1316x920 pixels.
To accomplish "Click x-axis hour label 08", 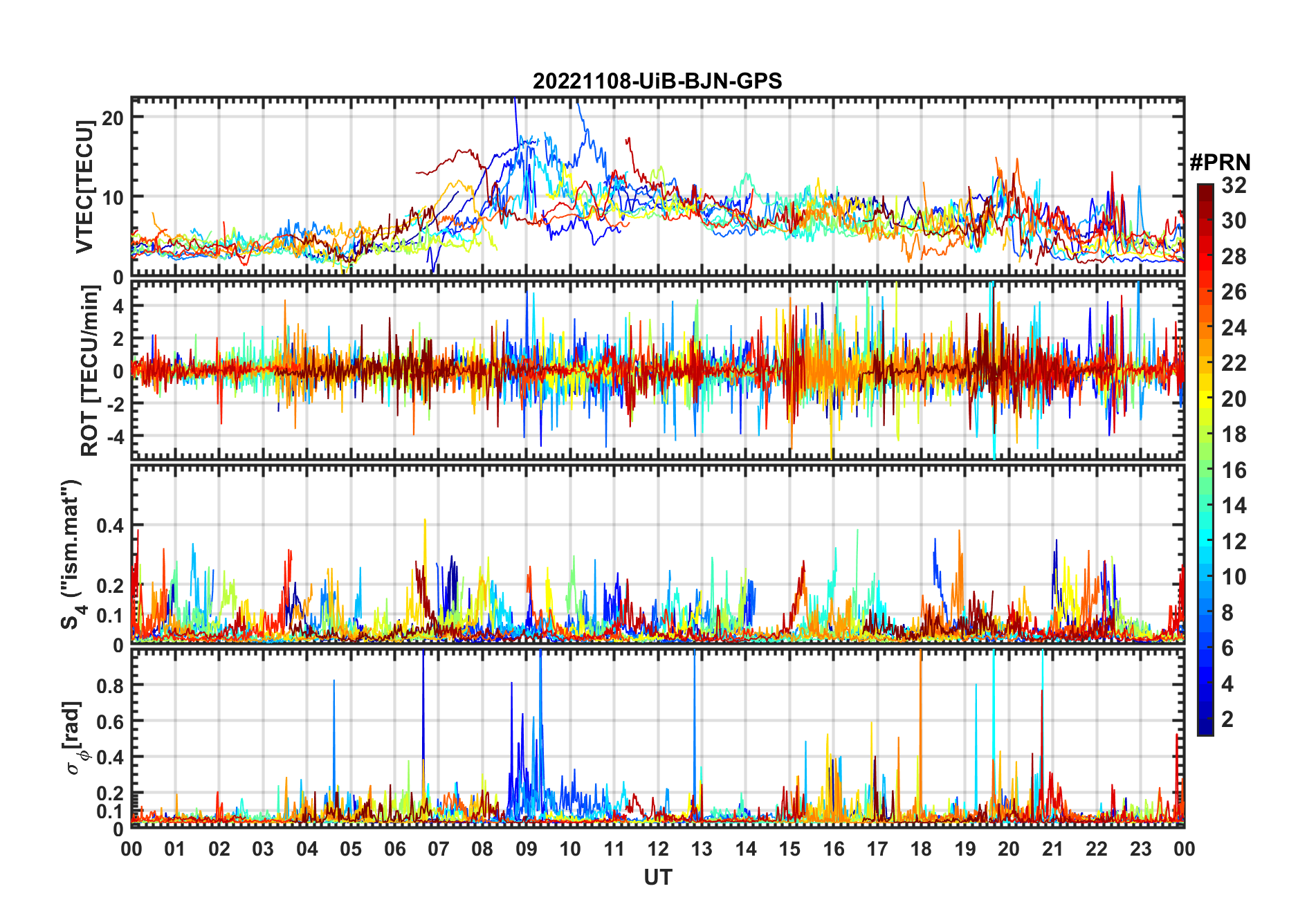I will click(x=482, y=849).
